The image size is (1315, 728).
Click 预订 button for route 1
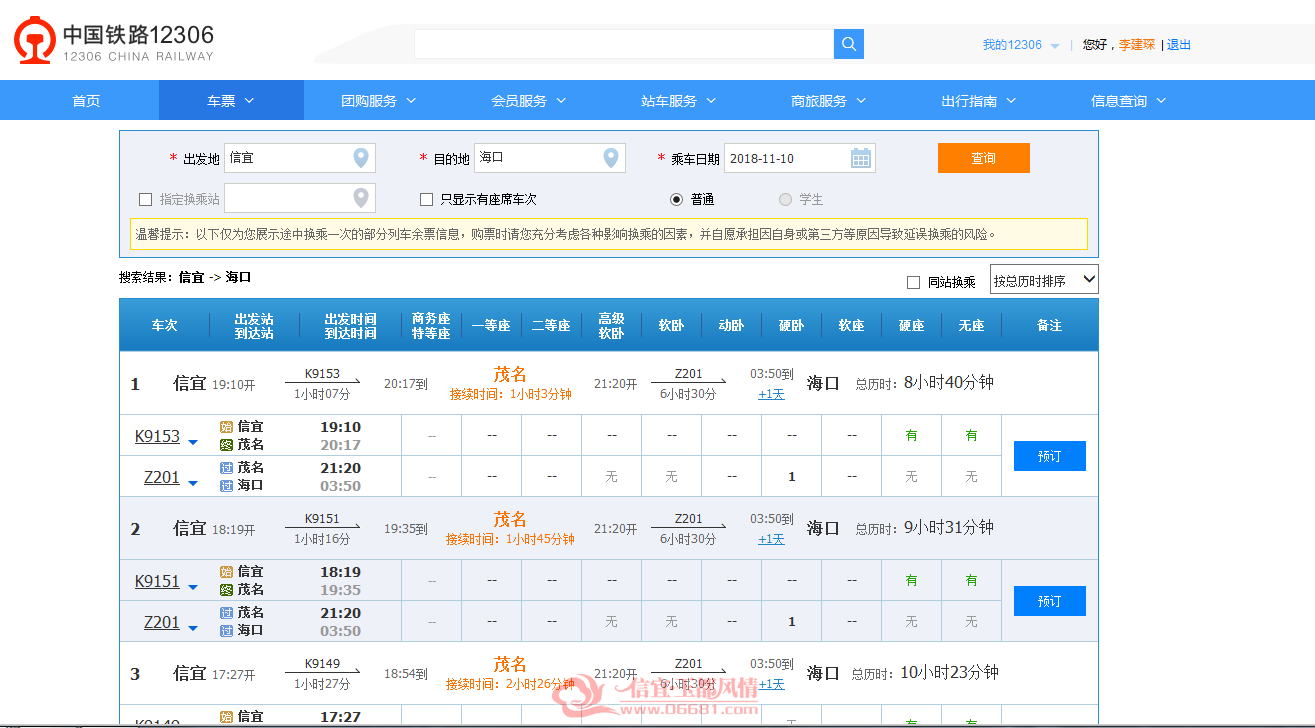[1049, 456]
